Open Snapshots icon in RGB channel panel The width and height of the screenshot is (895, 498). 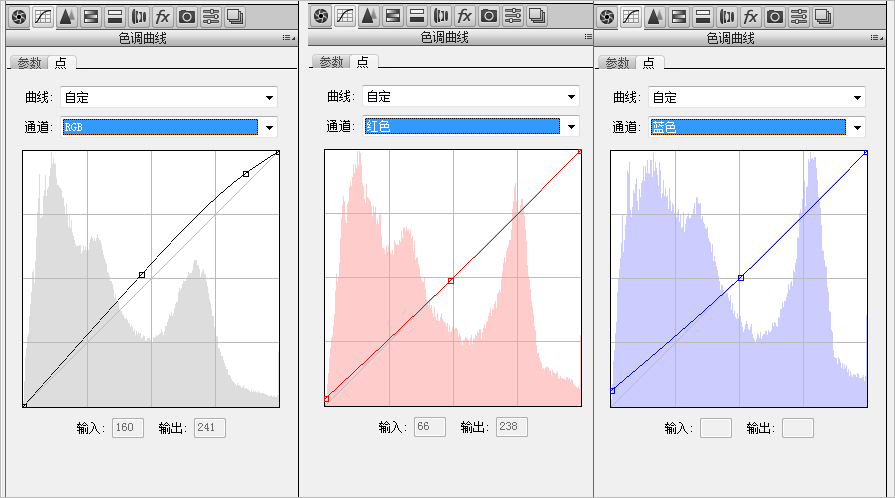coord(235,17)
